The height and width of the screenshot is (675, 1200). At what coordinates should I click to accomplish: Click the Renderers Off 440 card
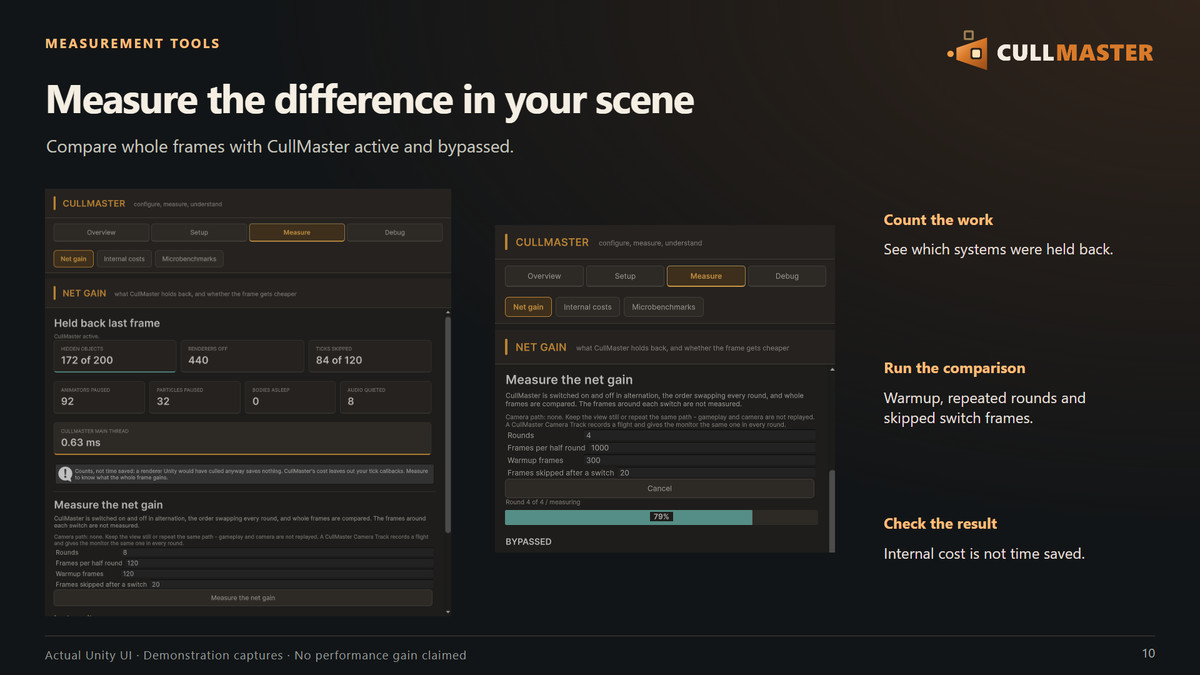(x=242, y=356)
